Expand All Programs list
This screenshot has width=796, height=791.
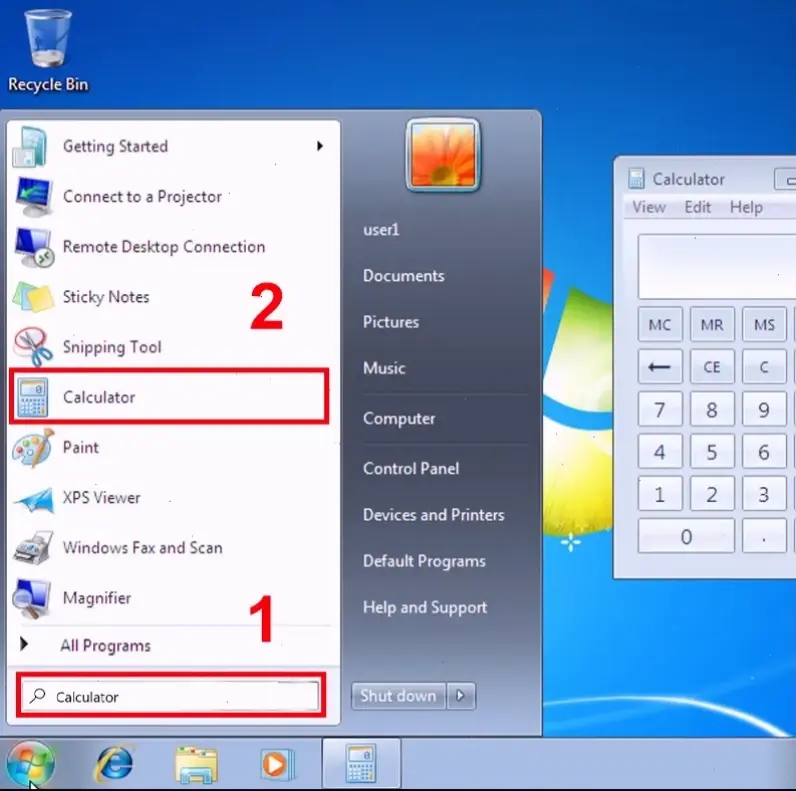click(x=104, y=646)
